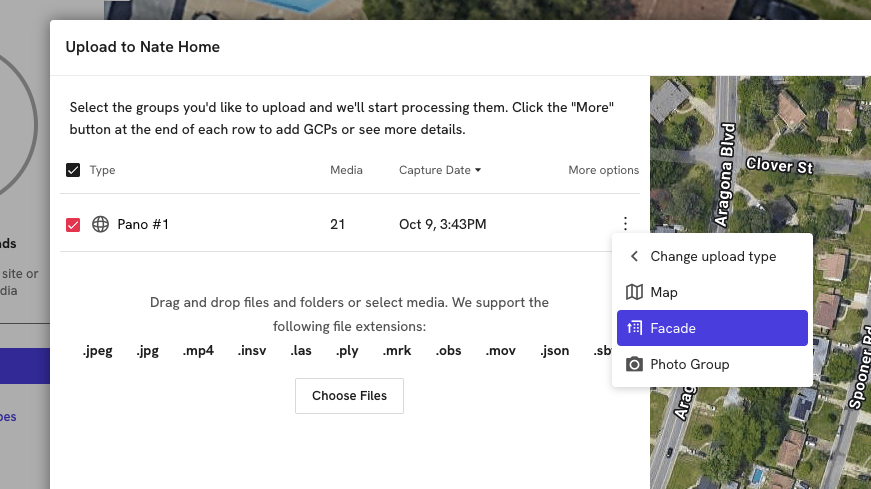Click the Type column header
This screenshot has width=871, height=489.
102,170
